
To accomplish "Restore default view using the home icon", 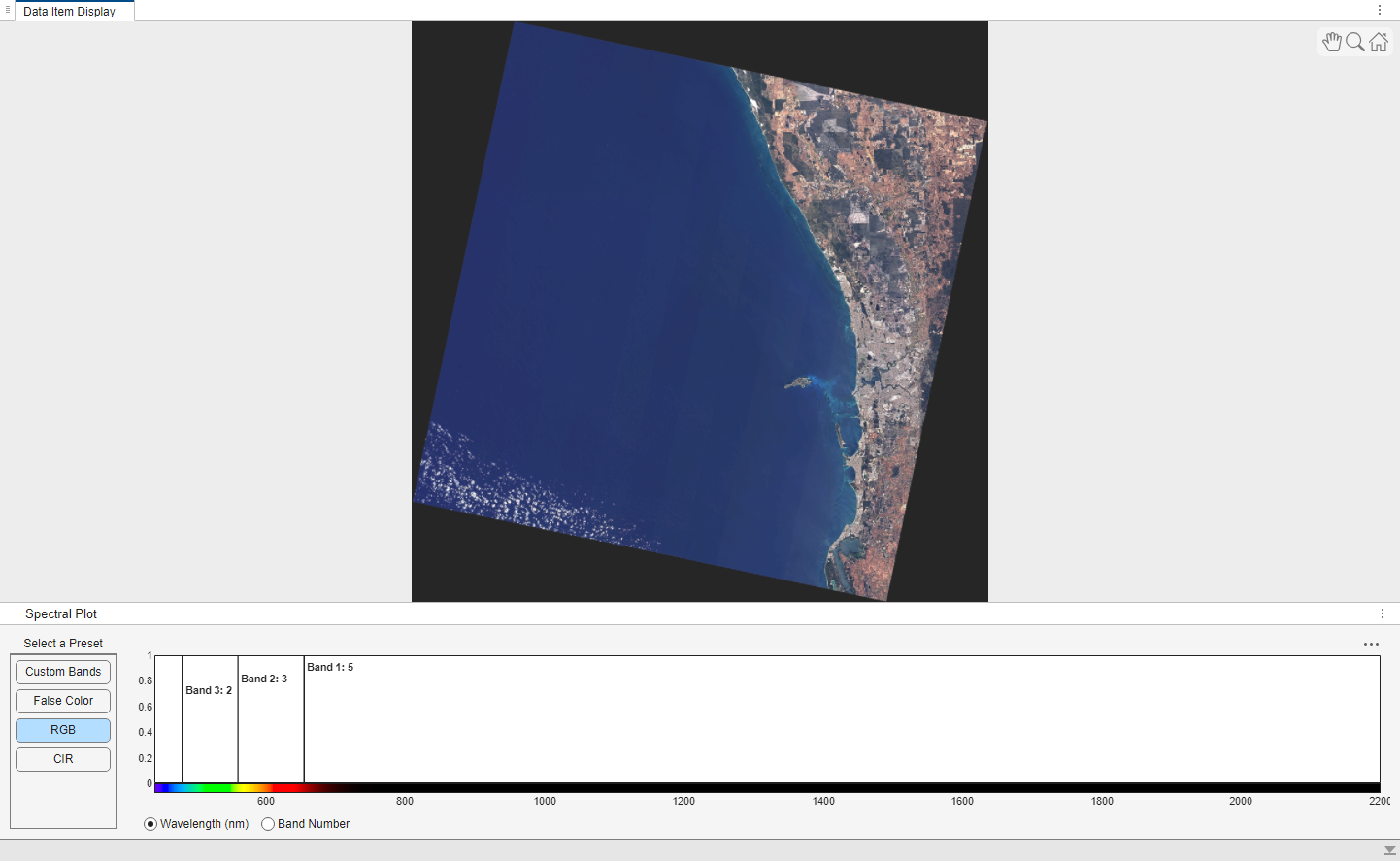I will (1379, 42).
